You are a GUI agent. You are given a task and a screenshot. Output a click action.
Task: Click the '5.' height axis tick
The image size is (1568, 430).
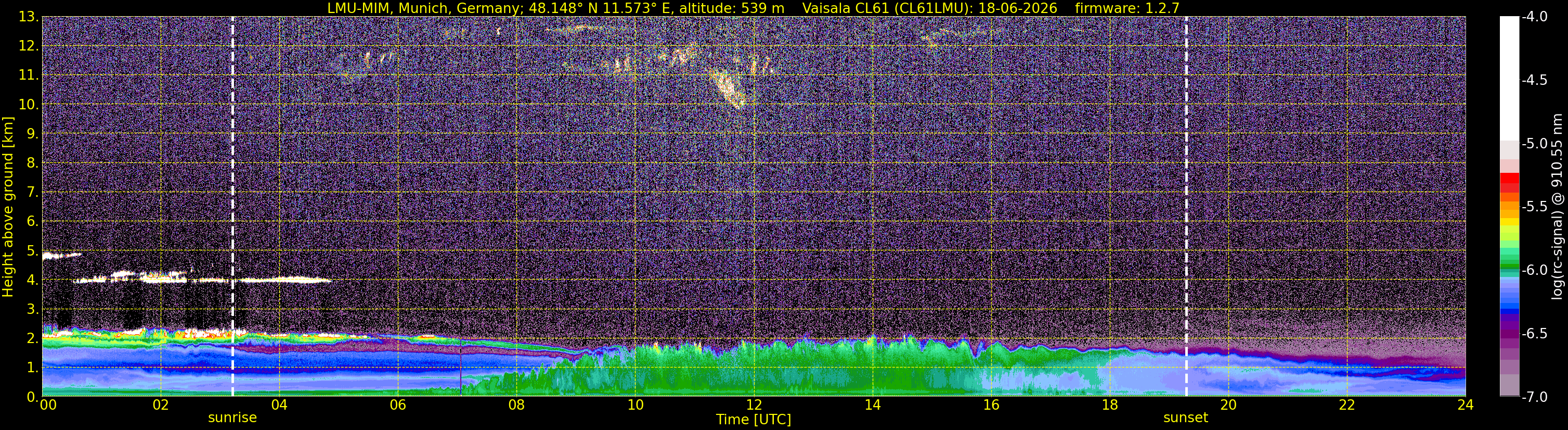32,251
